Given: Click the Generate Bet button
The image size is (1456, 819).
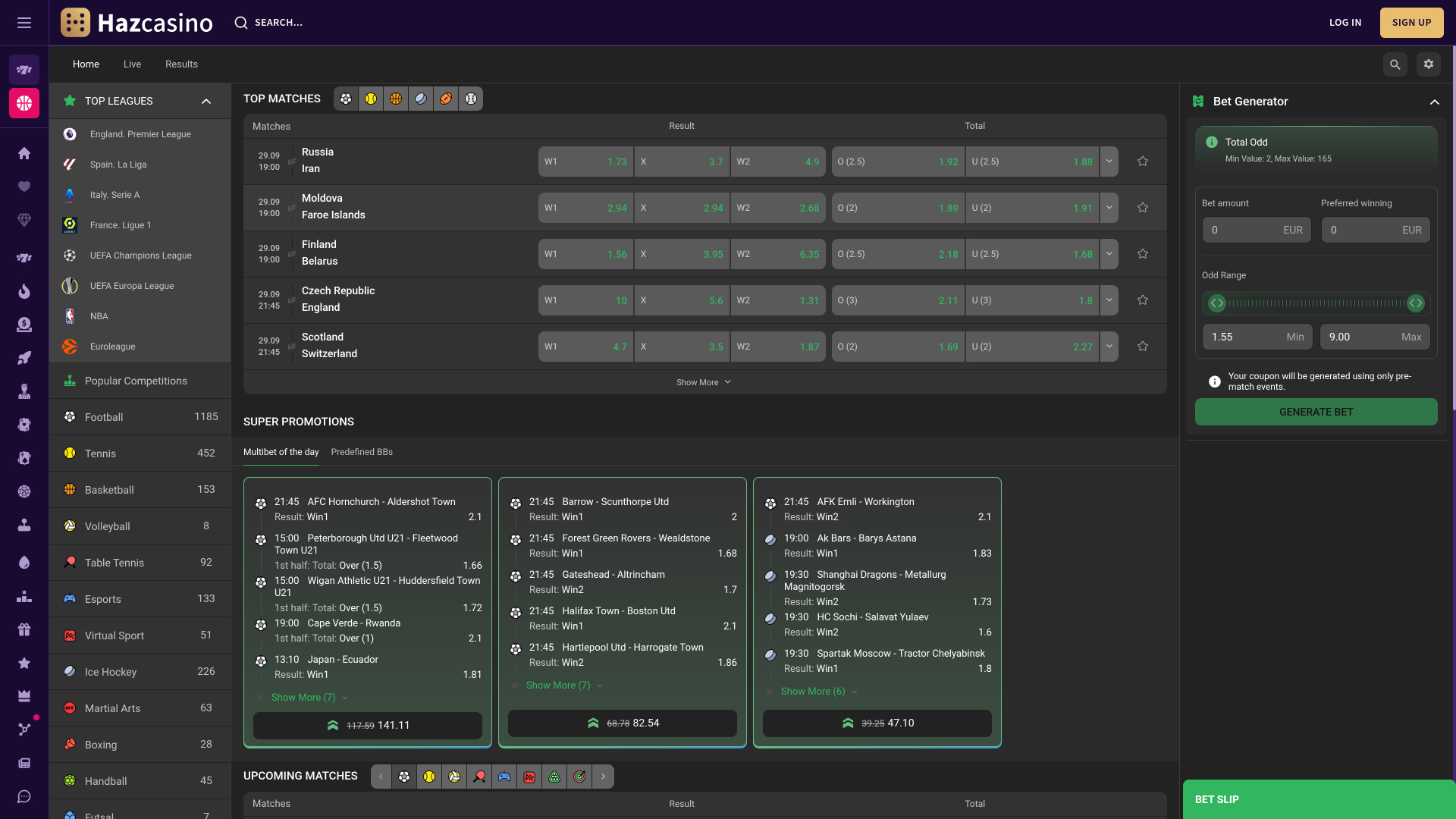Looking at the screenshot, I should (1316, 412).
